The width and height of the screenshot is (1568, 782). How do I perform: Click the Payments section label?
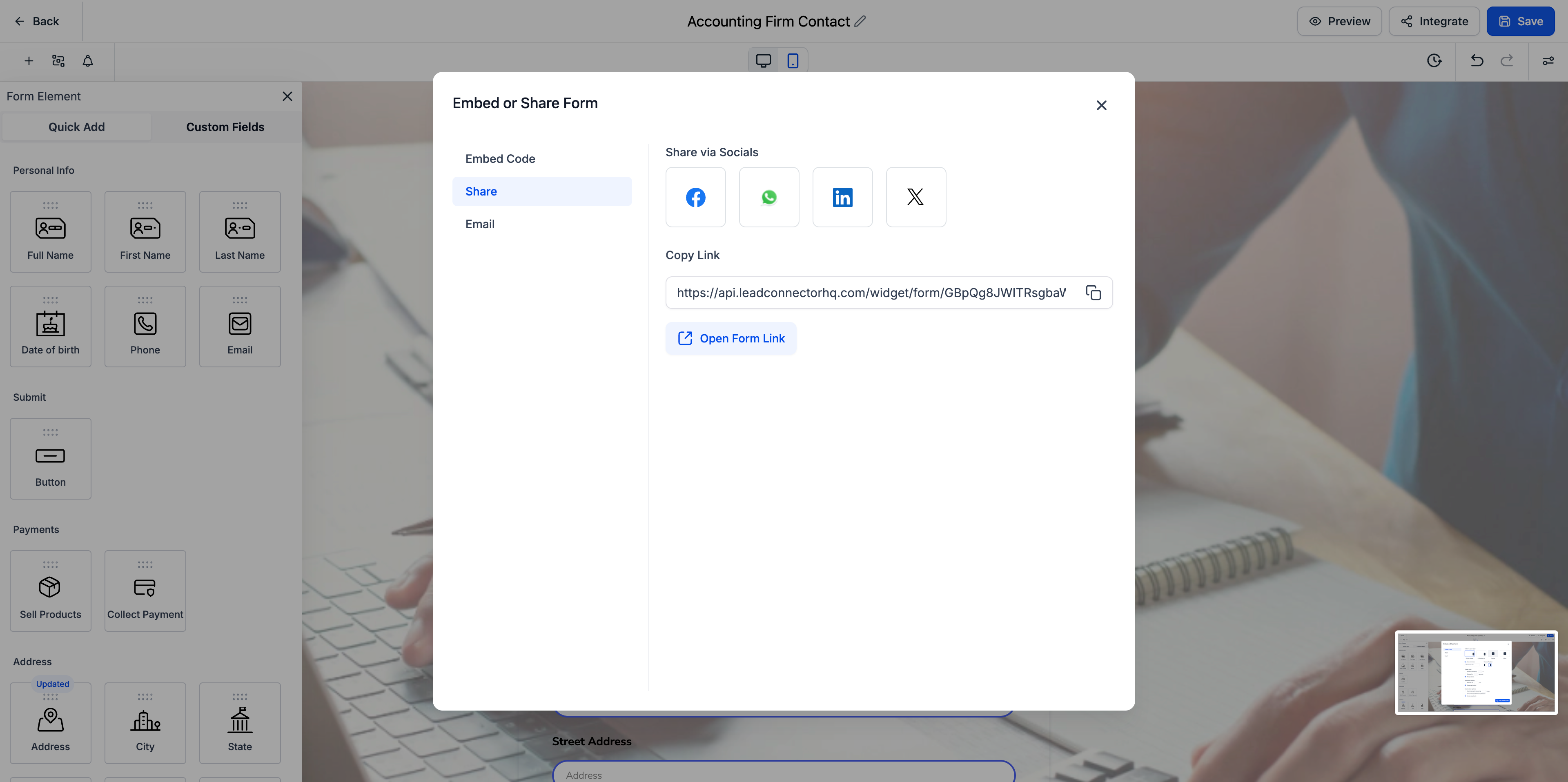point(36,529)
